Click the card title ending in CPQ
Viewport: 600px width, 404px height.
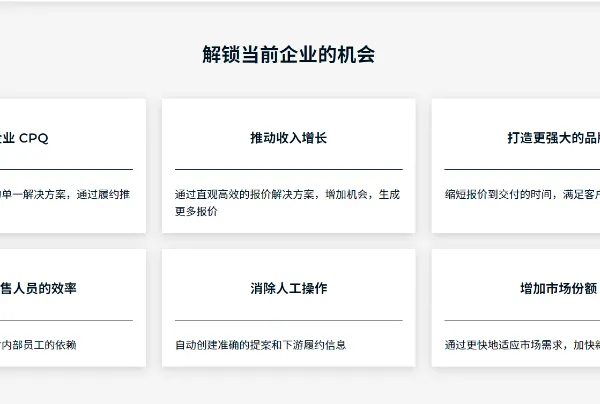pos(24,138)
